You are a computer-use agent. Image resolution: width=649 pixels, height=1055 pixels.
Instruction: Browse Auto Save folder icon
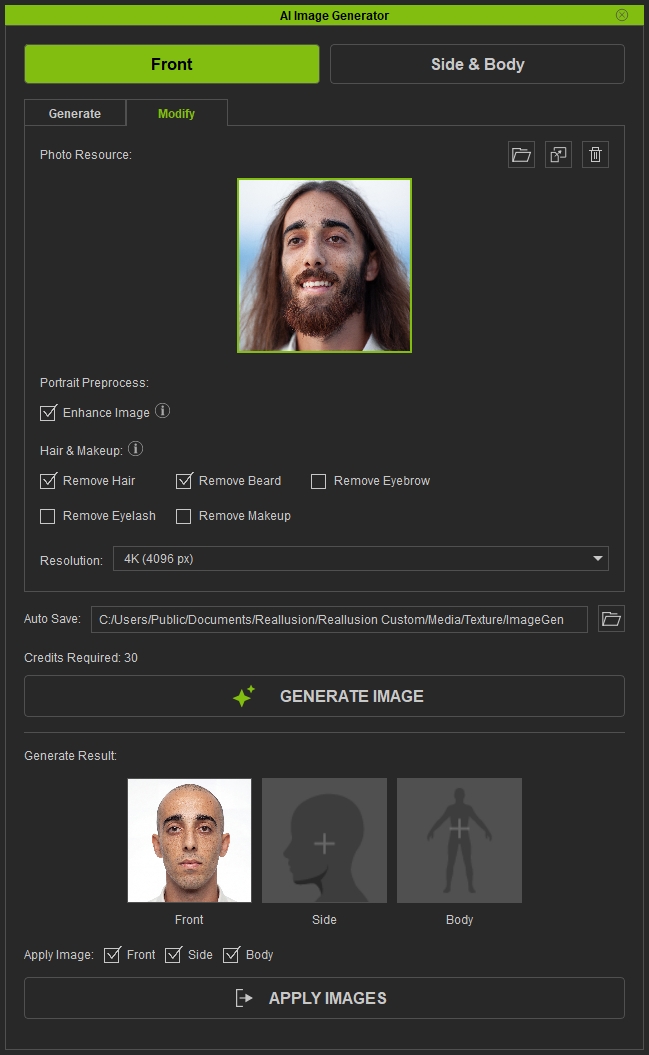(611, 619)
